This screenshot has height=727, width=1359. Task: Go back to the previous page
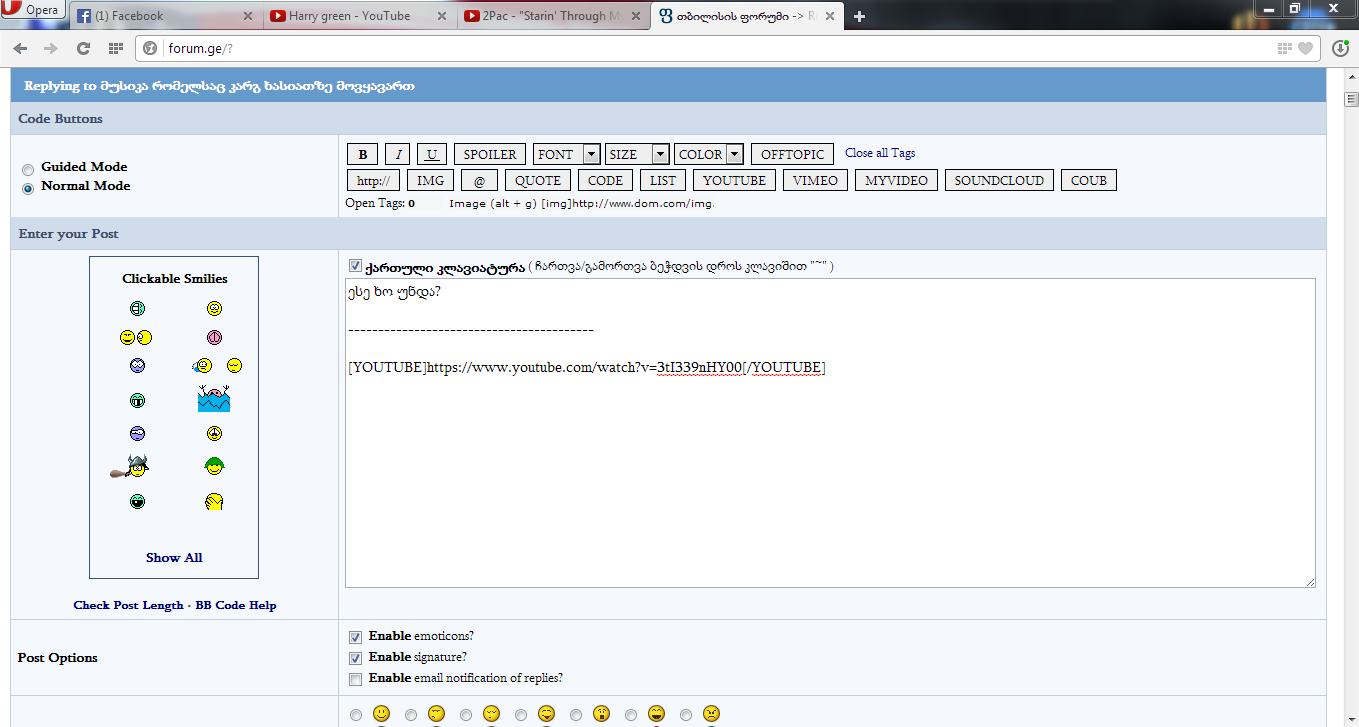click(x=20, y=48)
